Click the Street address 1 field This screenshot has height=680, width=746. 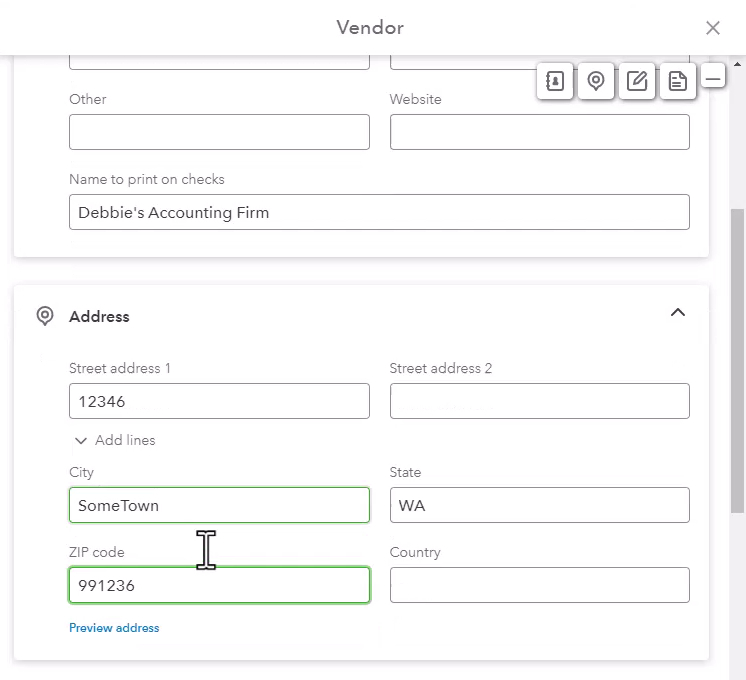coord(219,401)
